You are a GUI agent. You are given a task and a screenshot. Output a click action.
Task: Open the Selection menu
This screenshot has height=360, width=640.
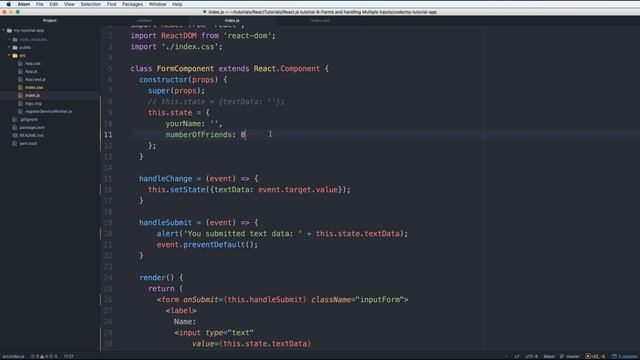pyautogui.click(x=91, y=4)
